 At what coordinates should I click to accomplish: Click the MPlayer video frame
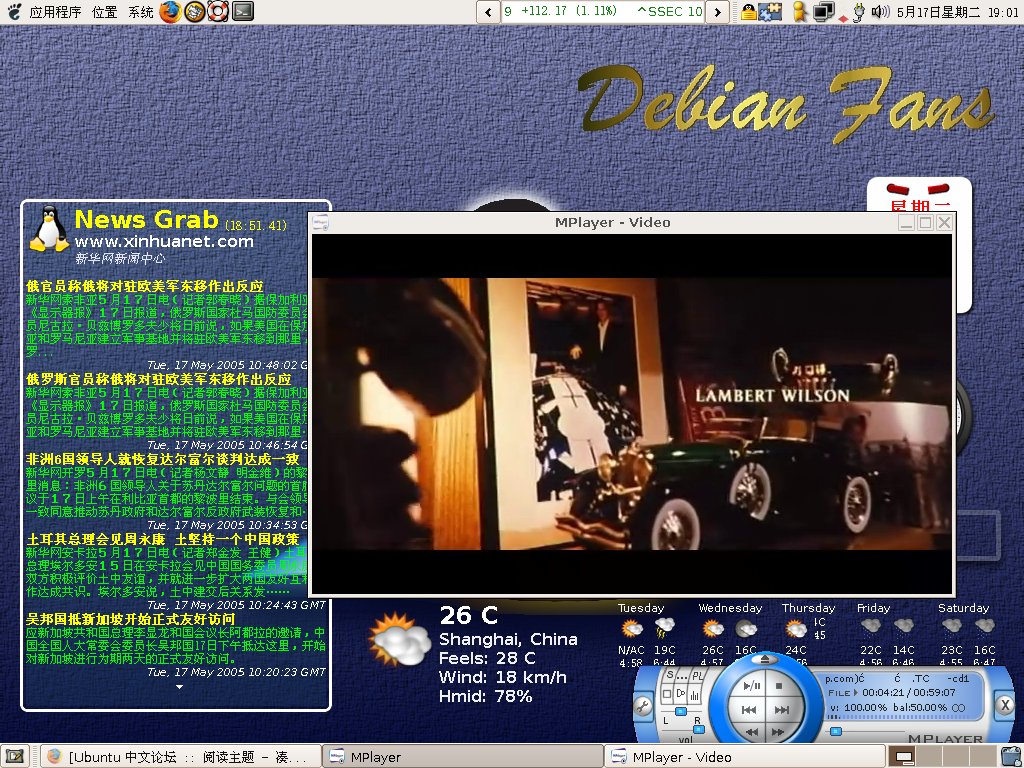point(632,414)
